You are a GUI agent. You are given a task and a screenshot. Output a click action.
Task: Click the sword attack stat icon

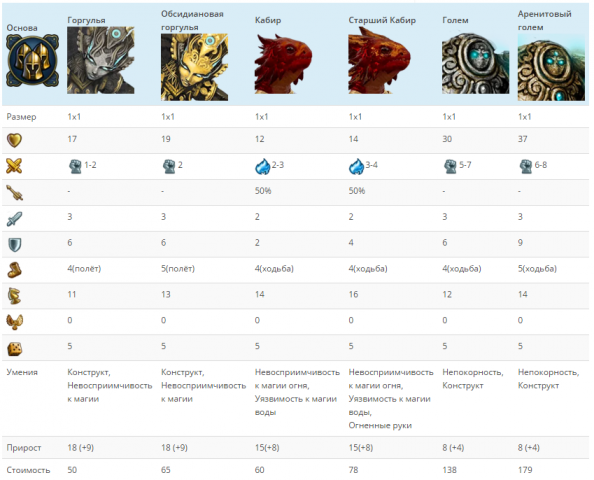click(x=14, y=219)
